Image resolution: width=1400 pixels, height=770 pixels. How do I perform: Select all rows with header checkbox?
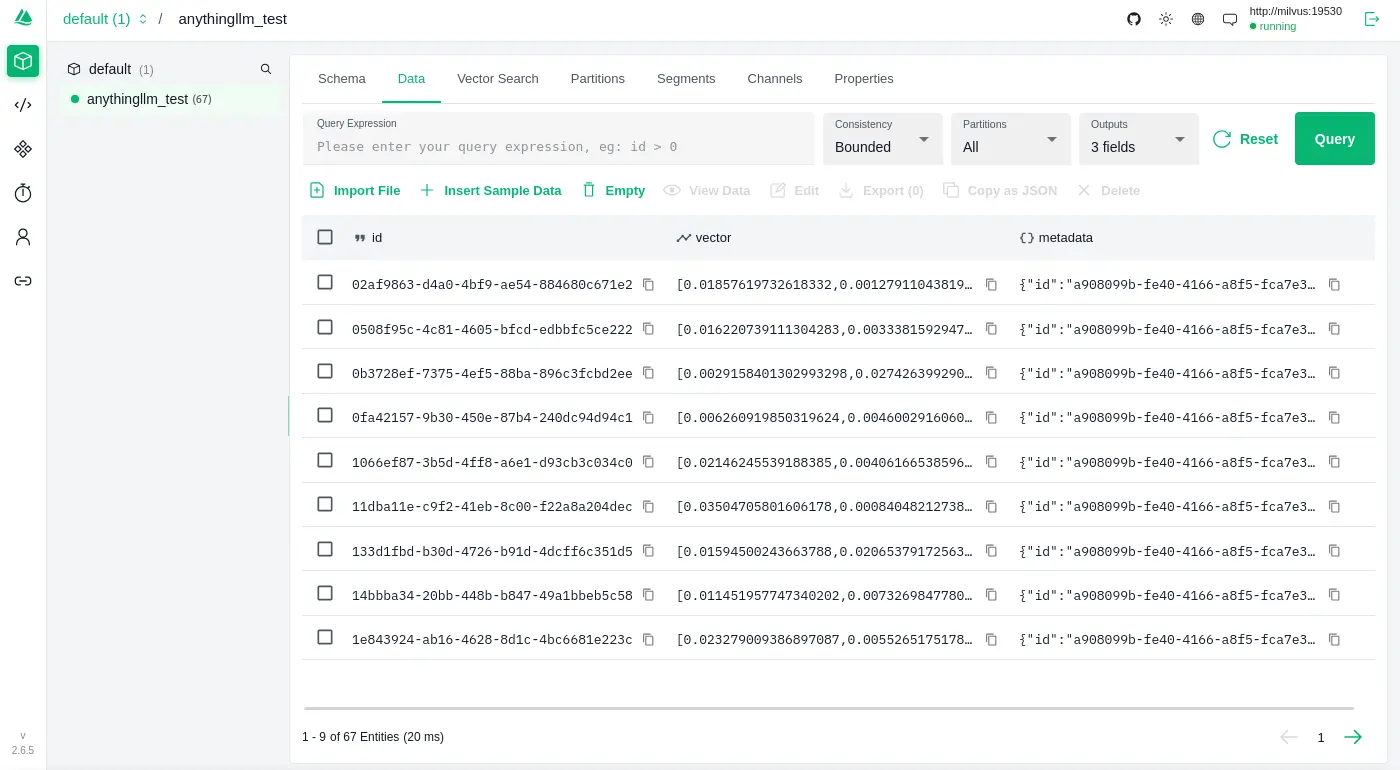(x=325, y=237)
